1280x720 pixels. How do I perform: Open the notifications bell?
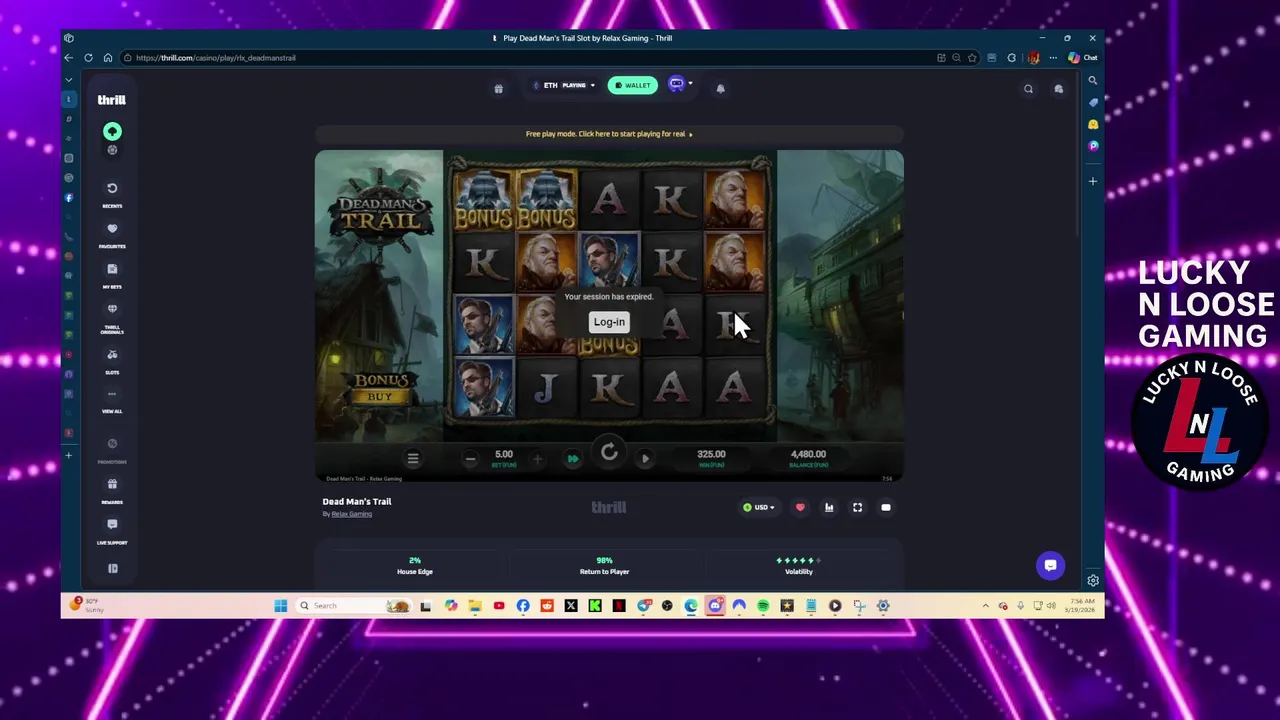coord(720,88)
